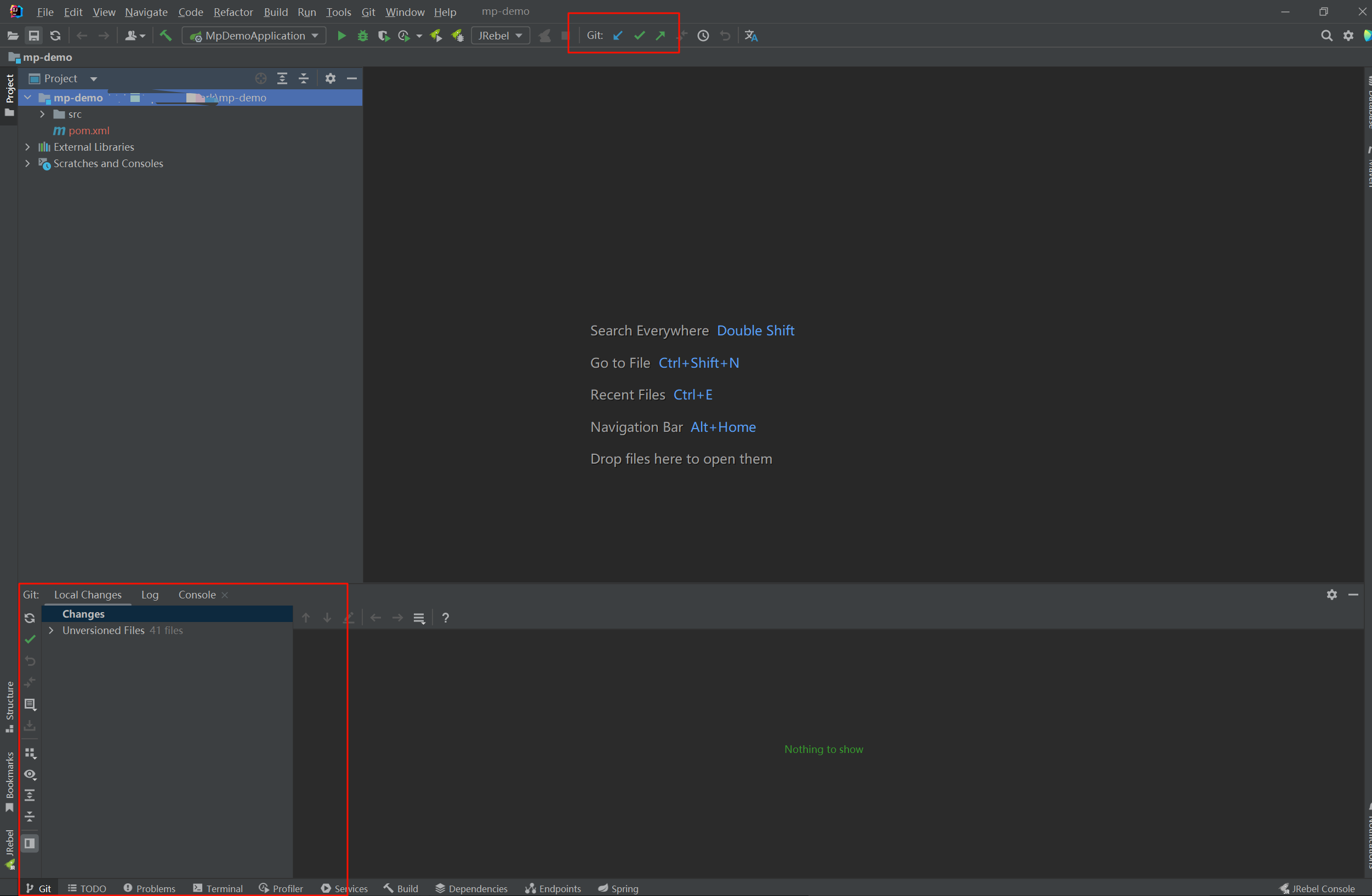The width and height of the screenshot is (1372, 896).
Task: Open MpDemoApplication run configuration dropdown
Action: click(254, 36)
